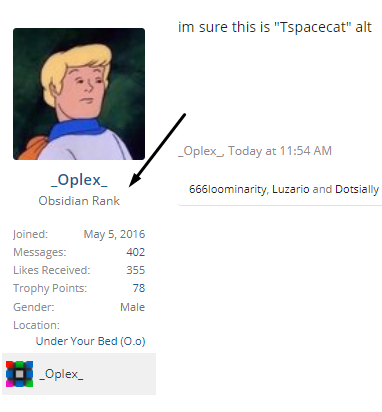Viewport: 382px width, 412px height.
Task: Click the May 5, 2016 join date
Action: [x=114, y=234]
